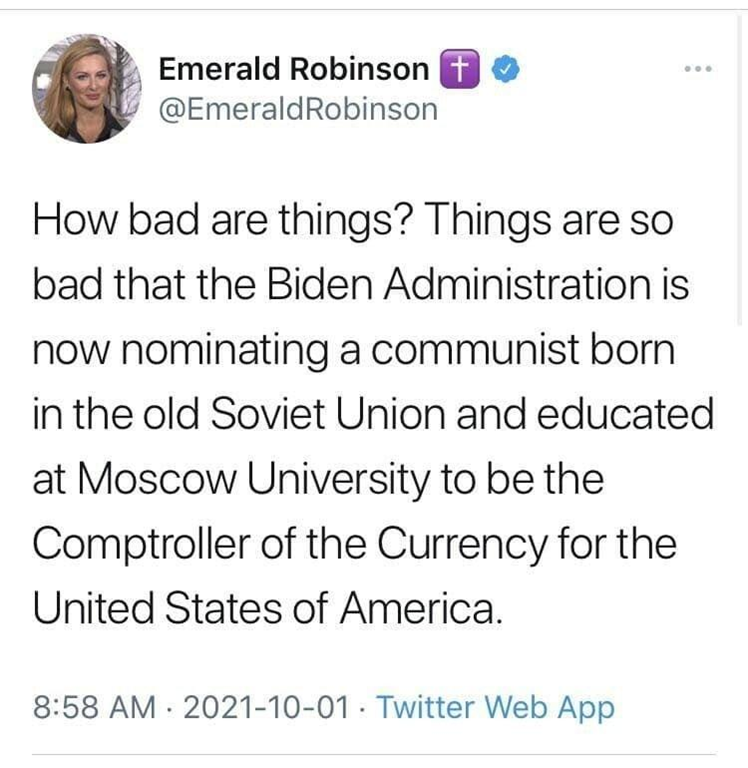Click the purple cross emoji icon

click(457, 69)
